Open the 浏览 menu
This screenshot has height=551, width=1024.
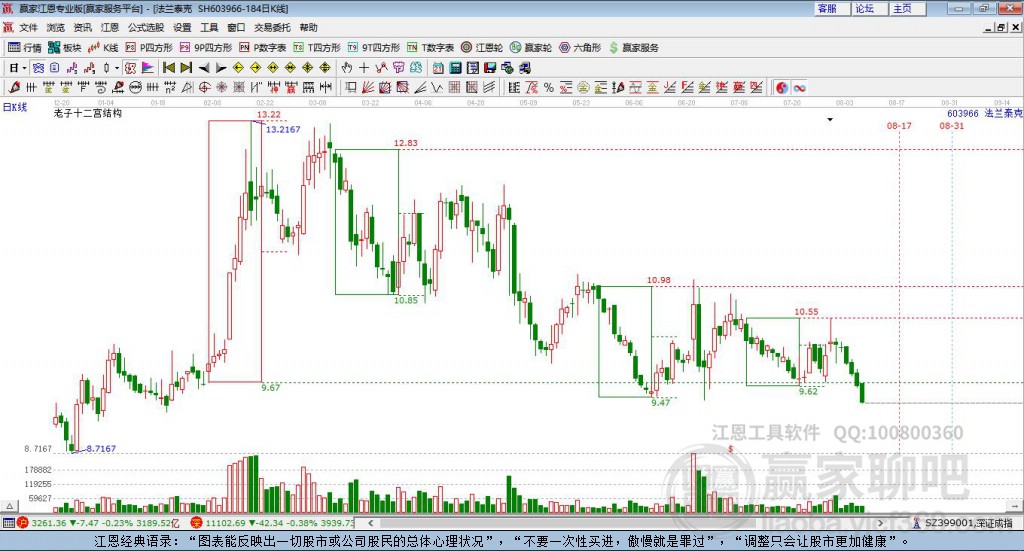[x=56, y=27]
